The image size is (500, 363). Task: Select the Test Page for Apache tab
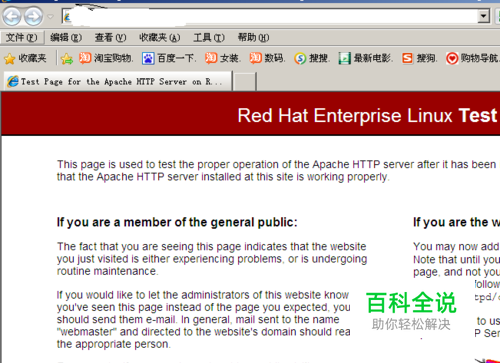click(118, 82)
